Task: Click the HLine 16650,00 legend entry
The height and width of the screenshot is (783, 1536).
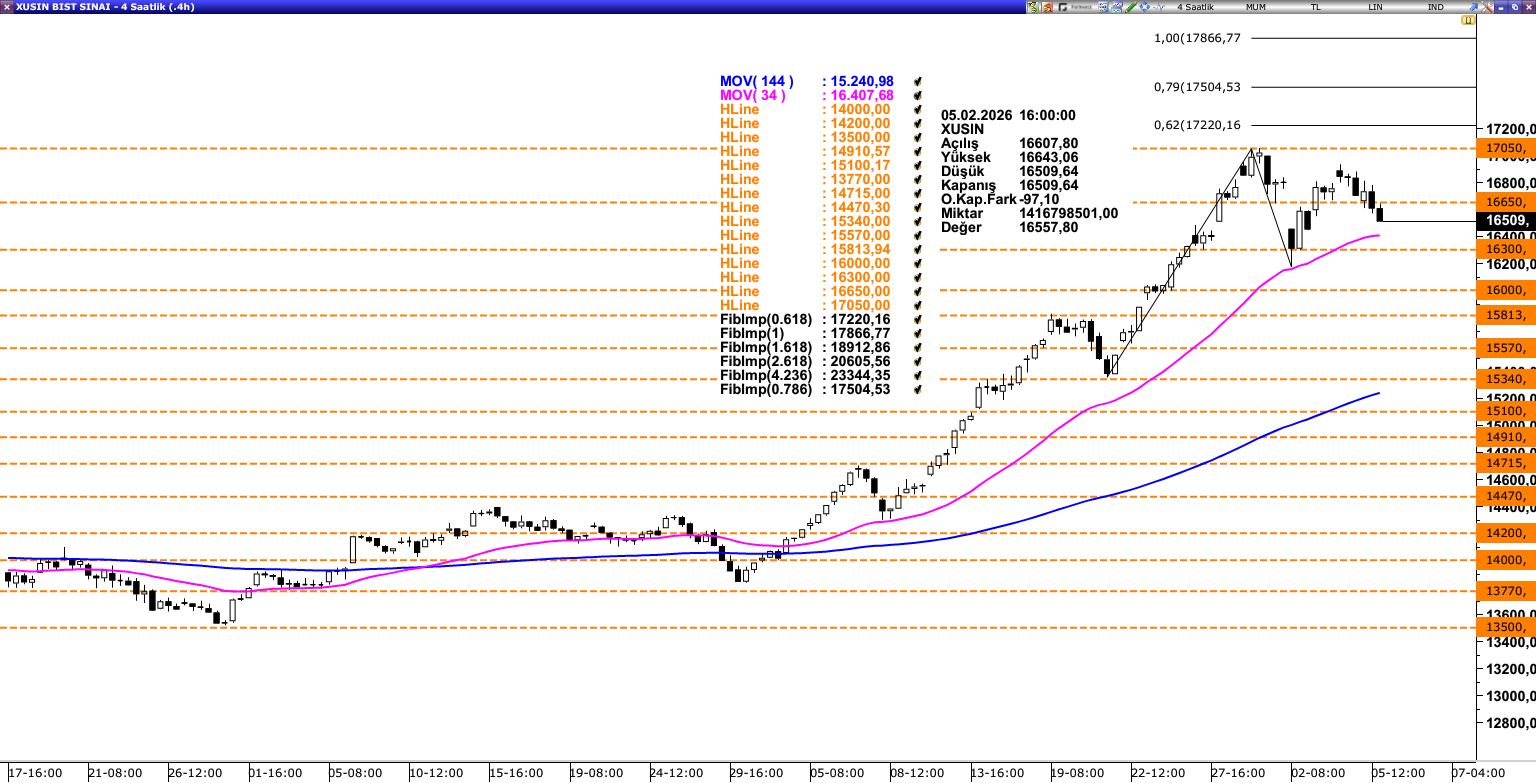Action: point(740,292)
